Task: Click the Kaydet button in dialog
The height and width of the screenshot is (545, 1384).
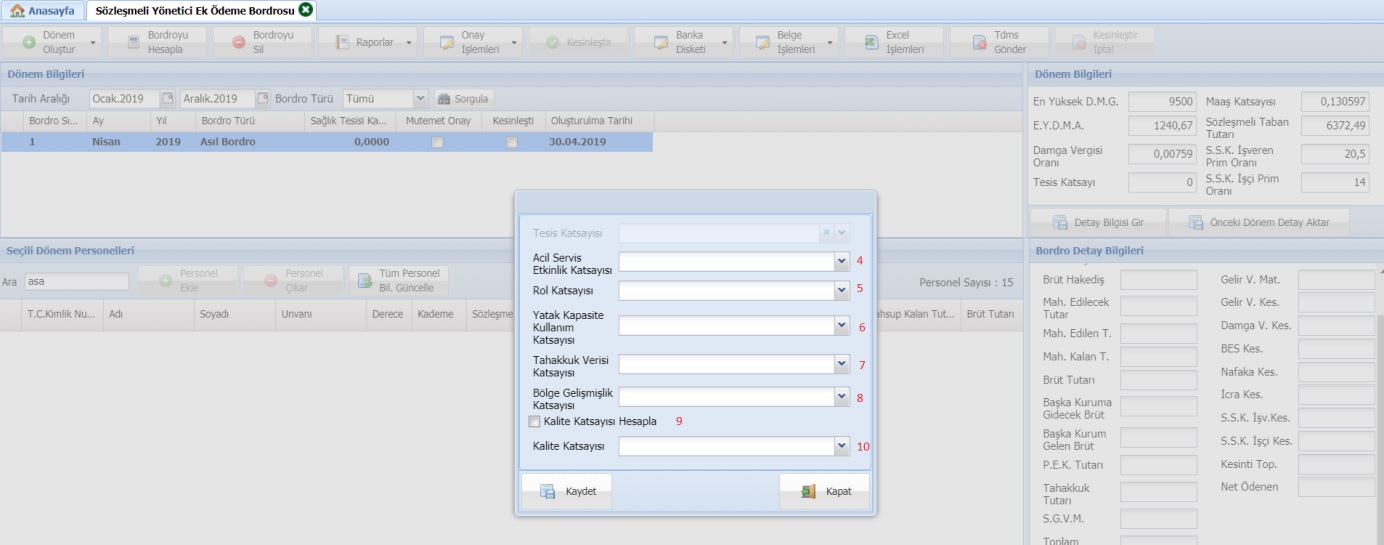Action: (566, 492)
